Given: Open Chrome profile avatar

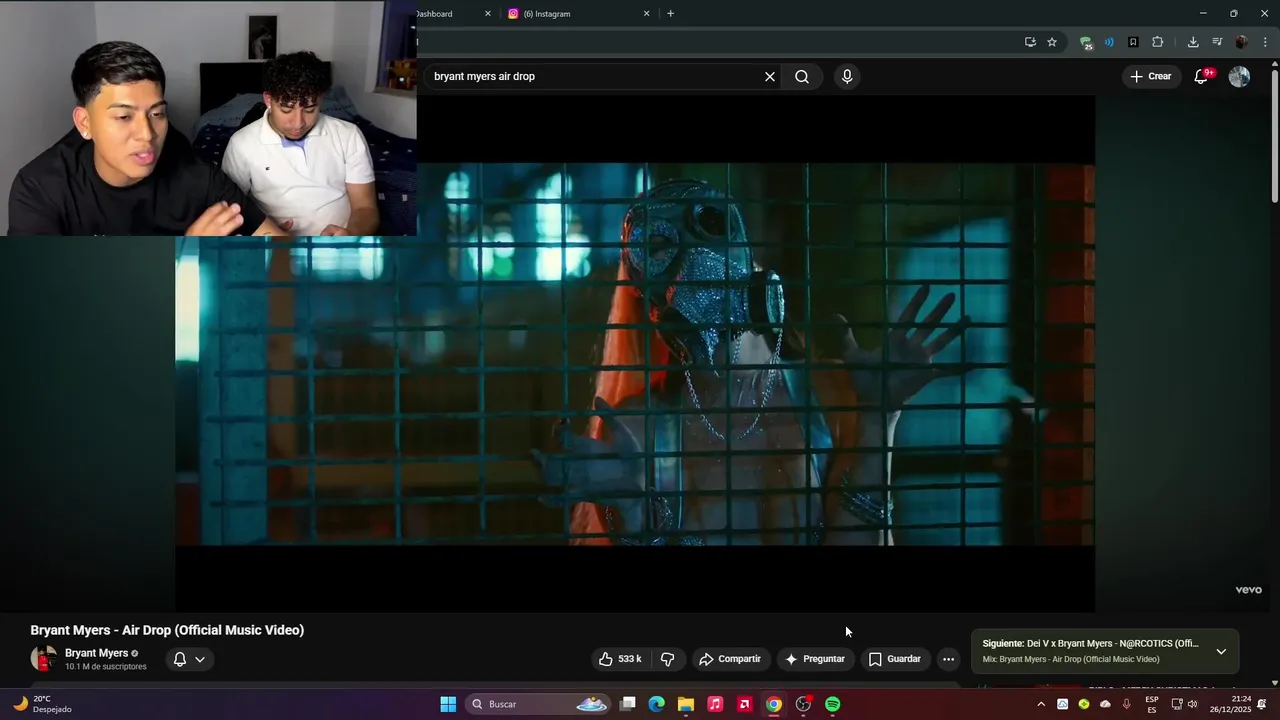Looking at the screenshot, I should tap(1241, 42).
